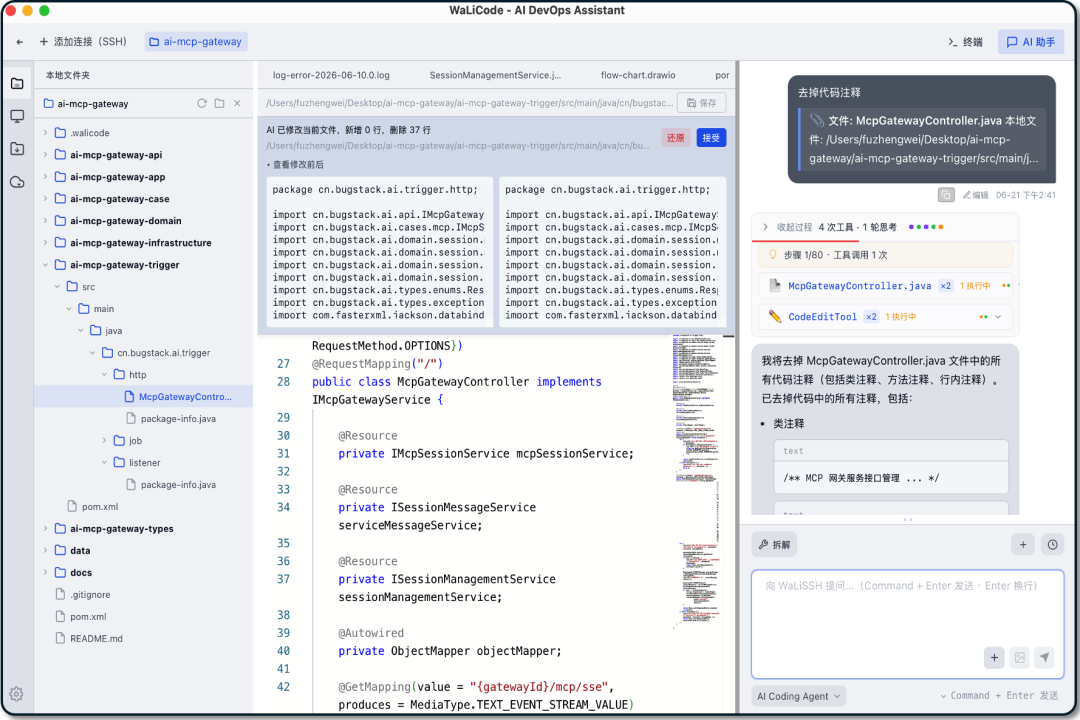Collapse the cn.bugstack.ai.trigger package folder
The width and height of the screenshot is (1080, 720).
pyautogui.click(x=92, y=353)
